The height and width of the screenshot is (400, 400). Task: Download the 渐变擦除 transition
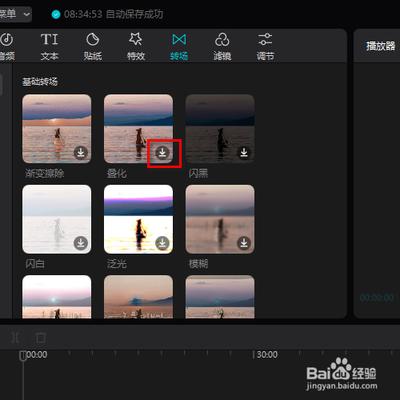pyautogui.click(x=81, y=153)
